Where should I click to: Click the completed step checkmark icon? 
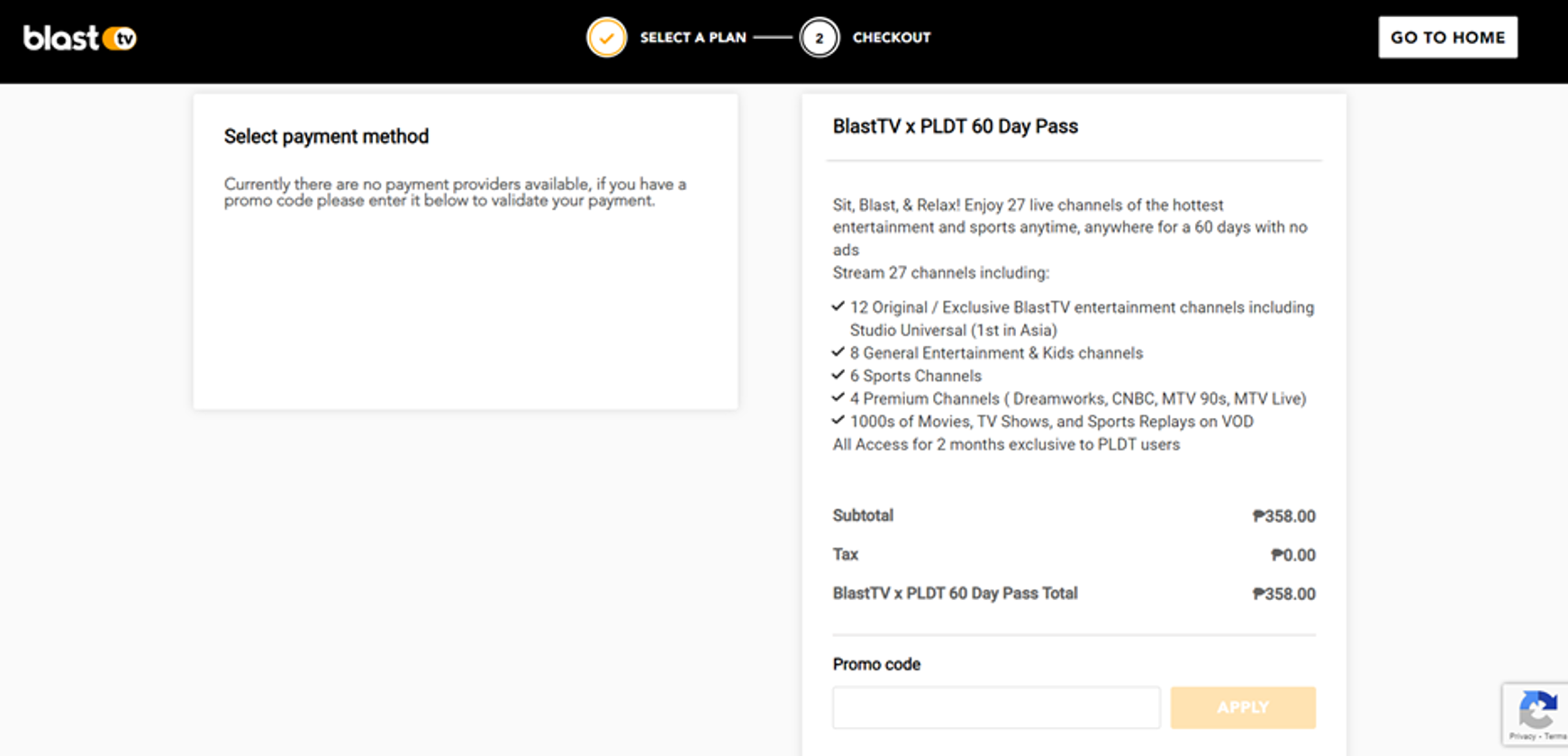pyautogui.click(x=606, y=38)
